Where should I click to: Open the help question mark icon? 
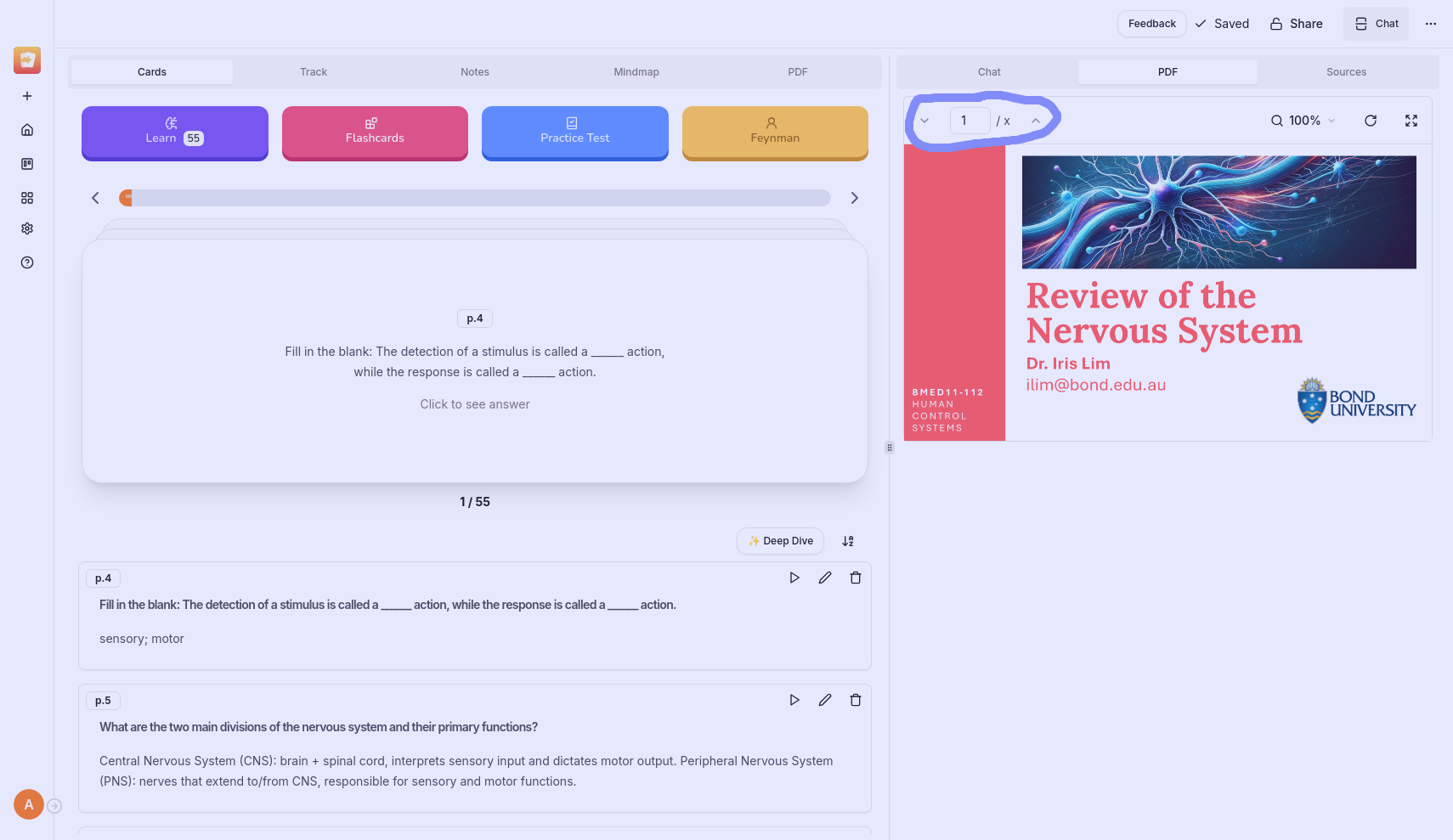pos(27,262)
